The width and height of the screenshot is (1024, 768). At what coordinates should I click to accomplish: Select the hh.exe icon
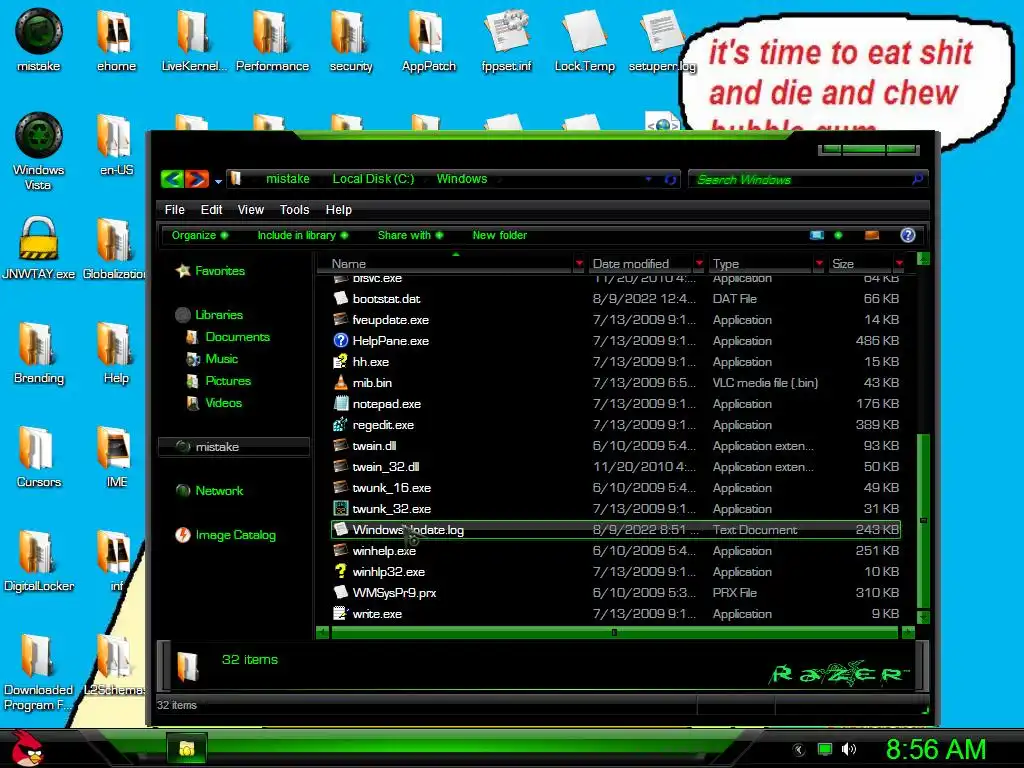click(340, 361)
